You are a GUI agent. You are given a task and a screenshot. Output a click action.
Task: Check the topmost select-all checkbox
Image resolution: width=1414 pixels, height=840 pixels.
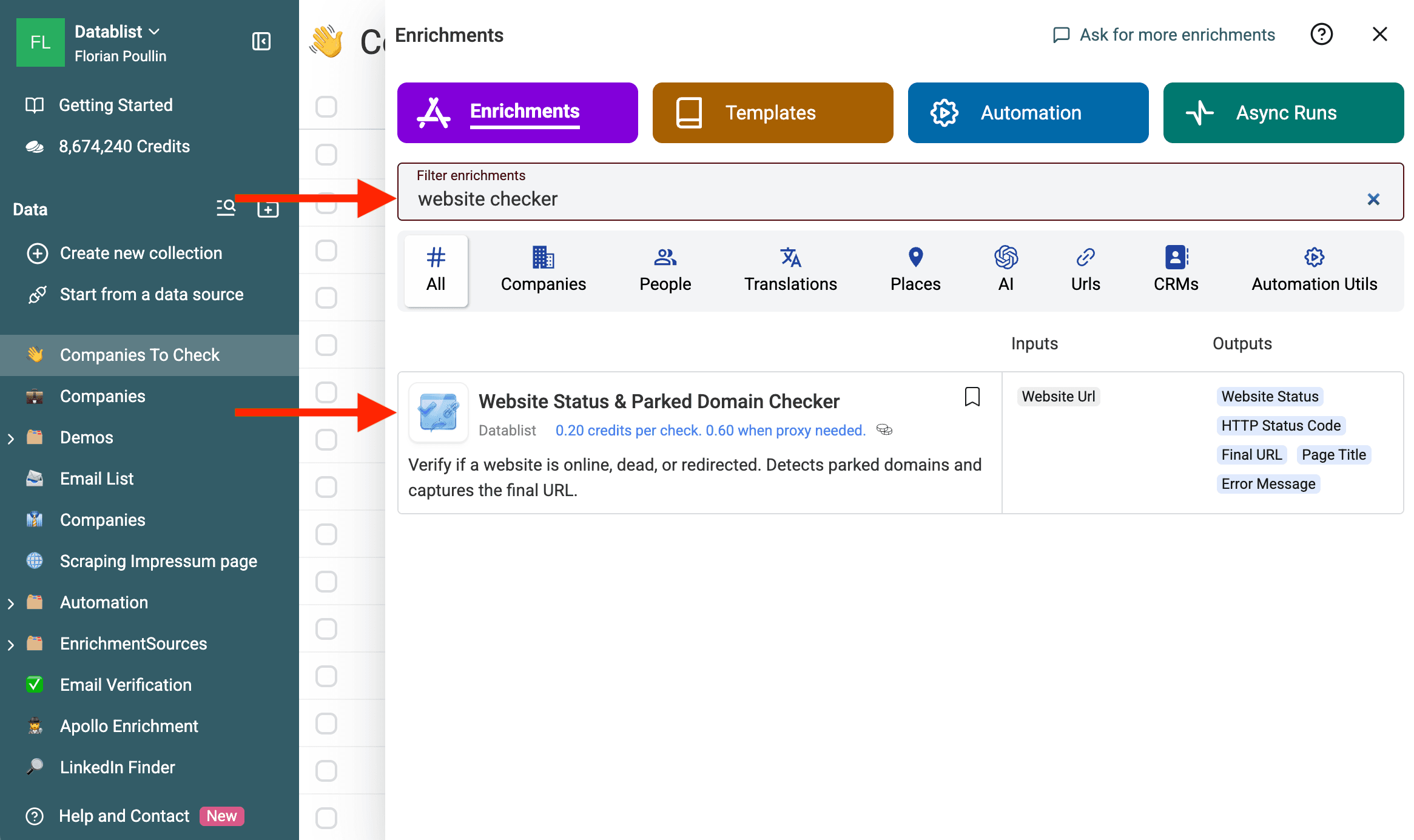(326, 106)
